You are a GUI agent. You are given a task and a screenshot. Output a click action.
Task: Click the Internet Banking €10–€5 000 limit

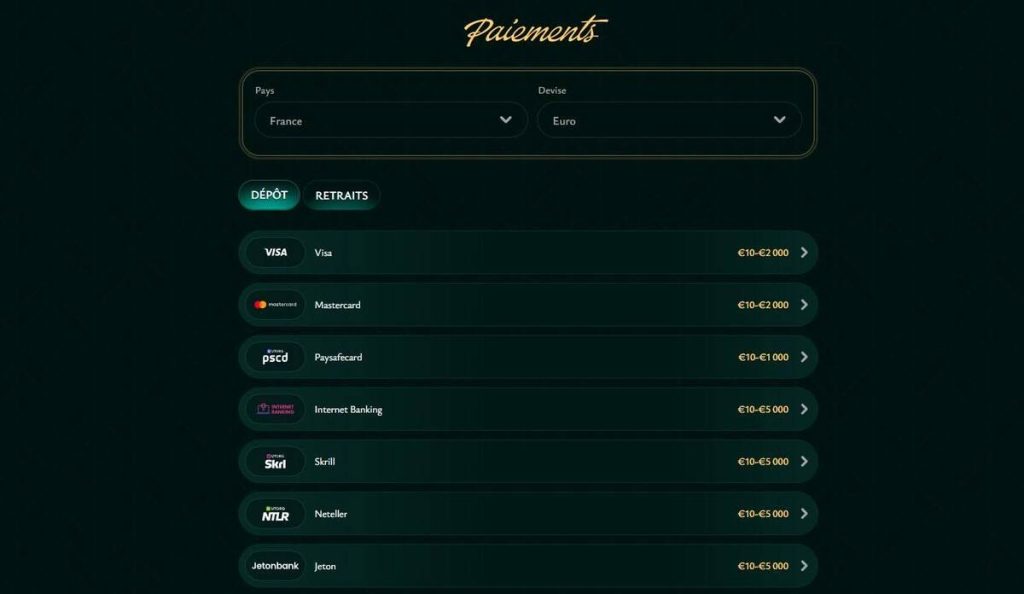(763, 409)
